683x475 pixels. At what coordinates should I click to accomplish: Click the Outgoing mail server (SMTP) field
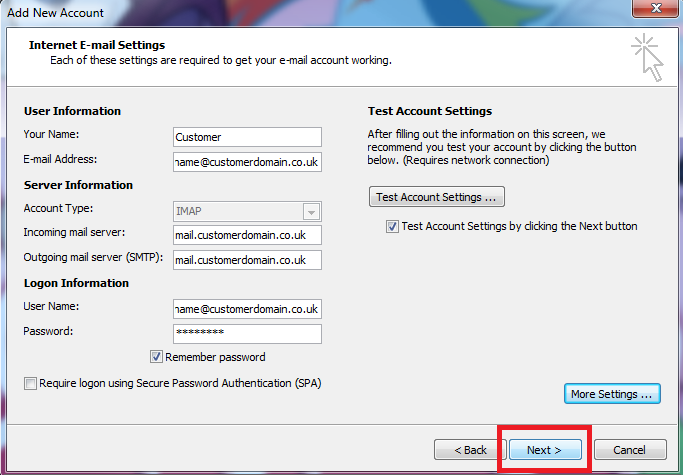pyautogui.click(x=247, y=260)
